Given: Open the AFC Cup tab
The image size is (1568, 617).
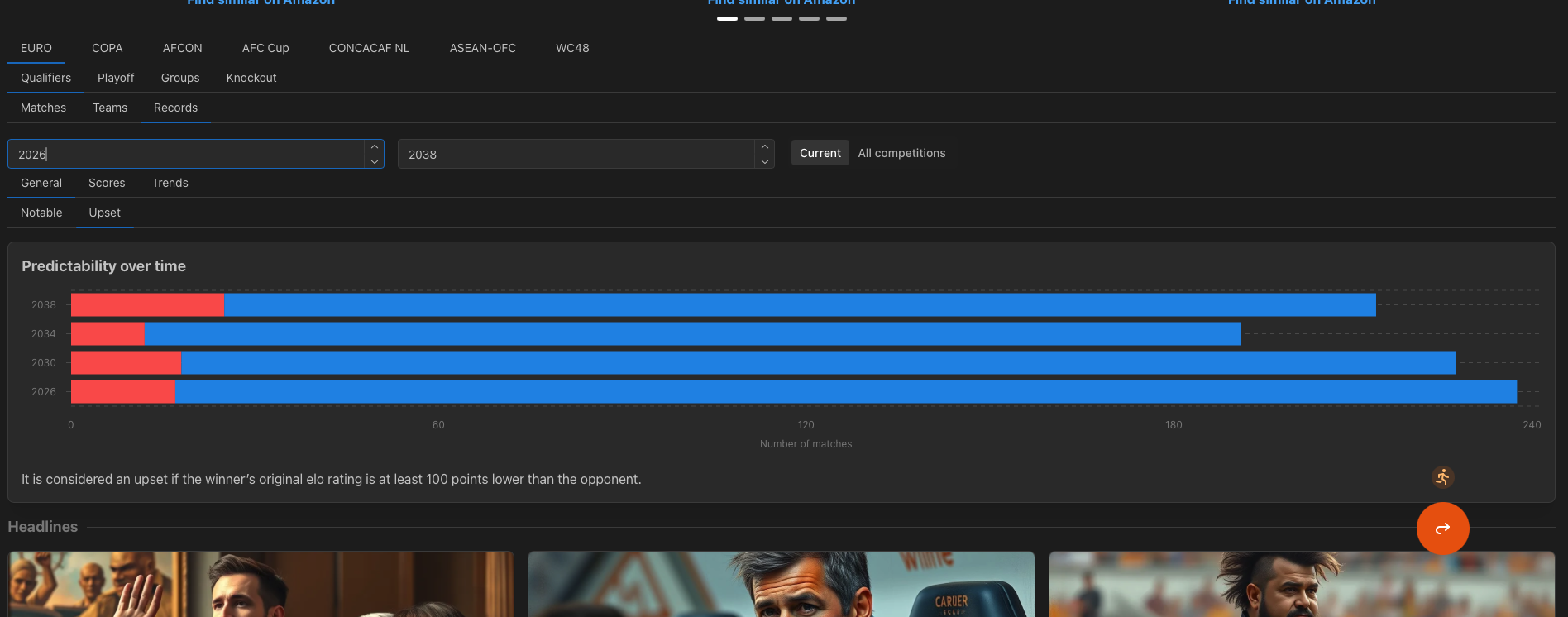Looking at the screenshot, I should pyautogui.click(x=265, y=48).
